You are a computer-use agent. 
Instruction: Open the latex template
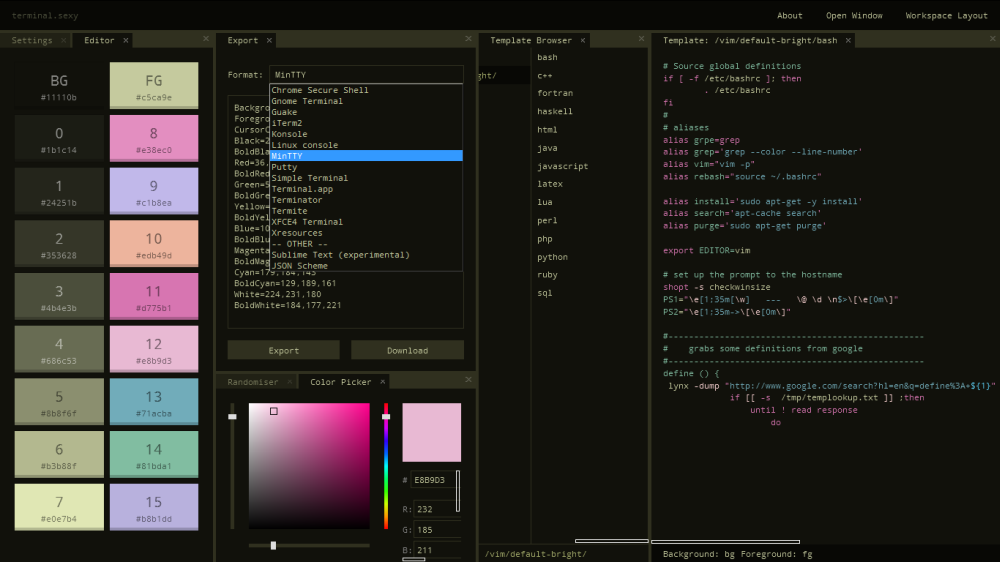(550, 184)
